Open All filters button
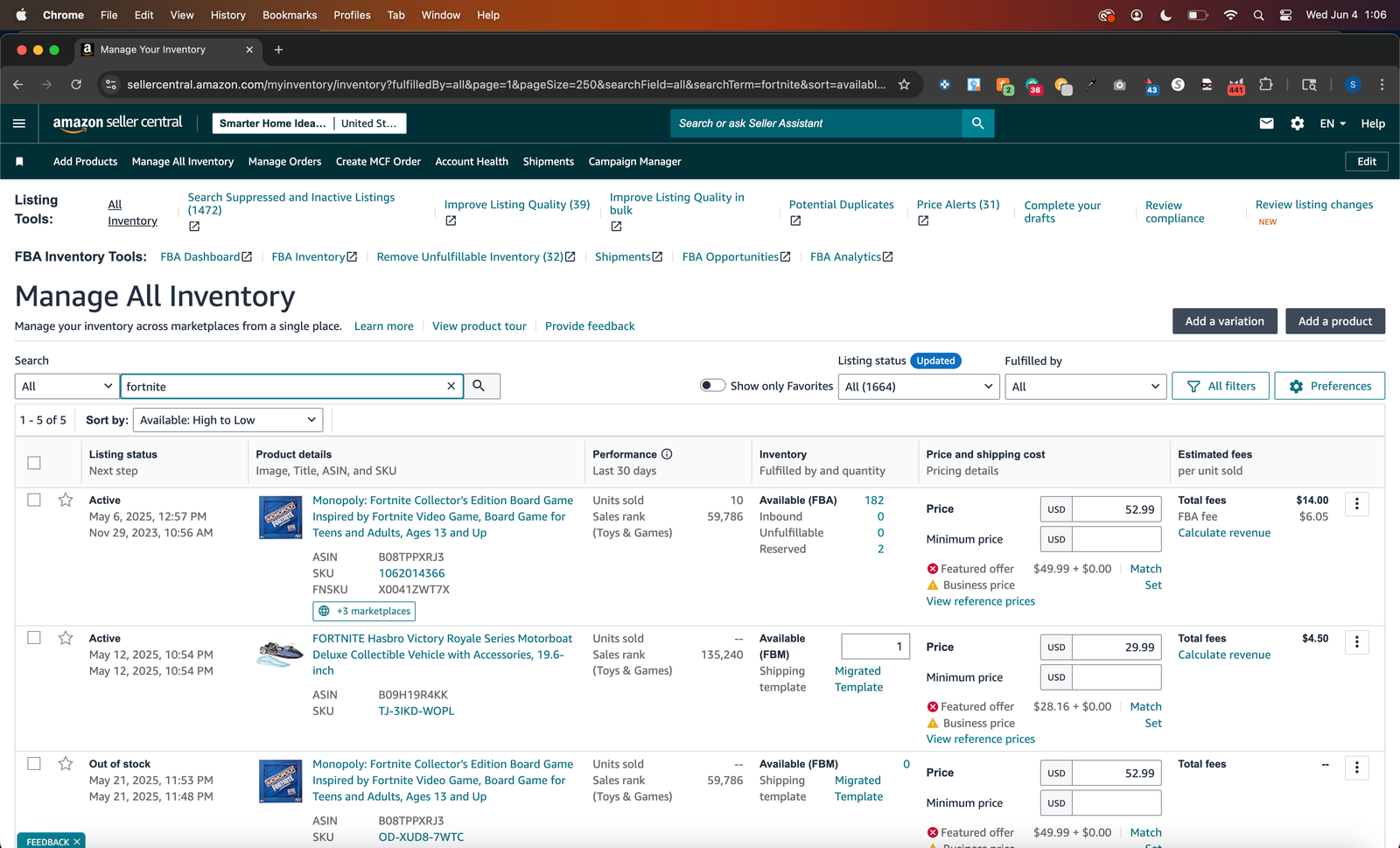Screen dimensions: 1400x848 pos(1221,386)
